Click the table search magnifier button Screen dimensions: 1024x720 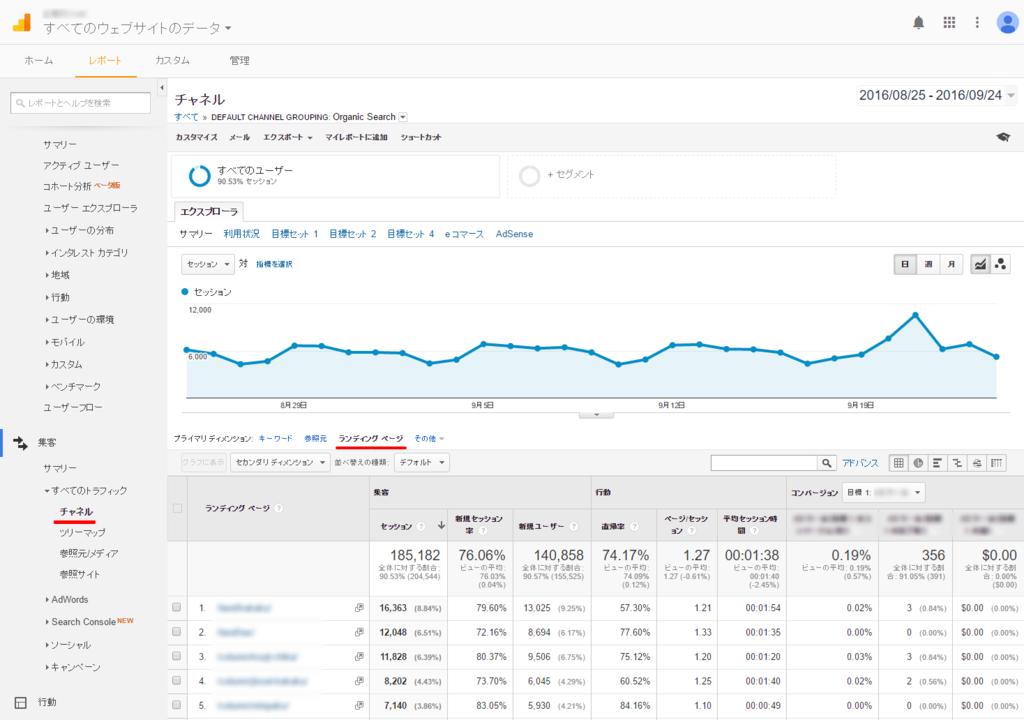pyautogui.click(x=827, y=463)
